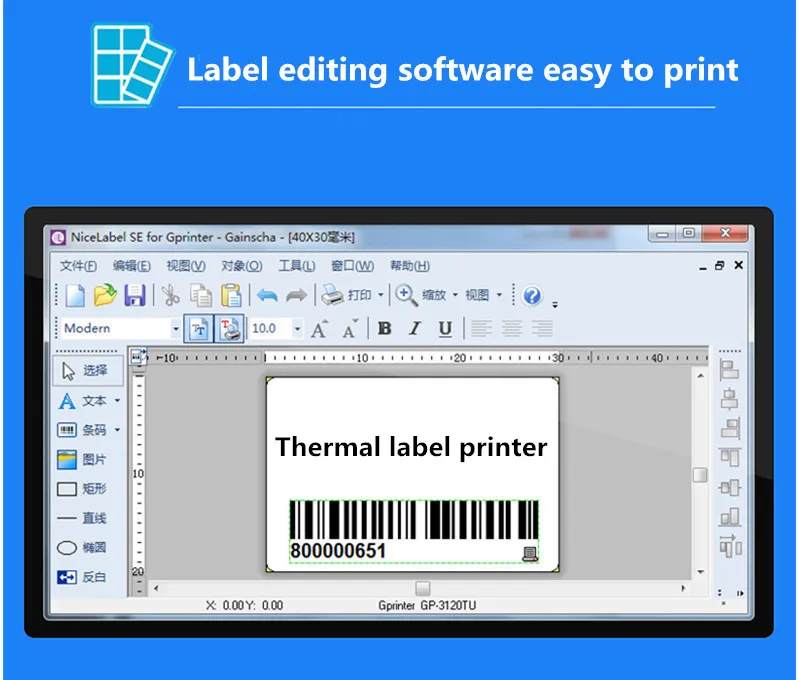Click the vertical scrollbar down arrow
The image size is (800, 680).
tap(701, 572)
